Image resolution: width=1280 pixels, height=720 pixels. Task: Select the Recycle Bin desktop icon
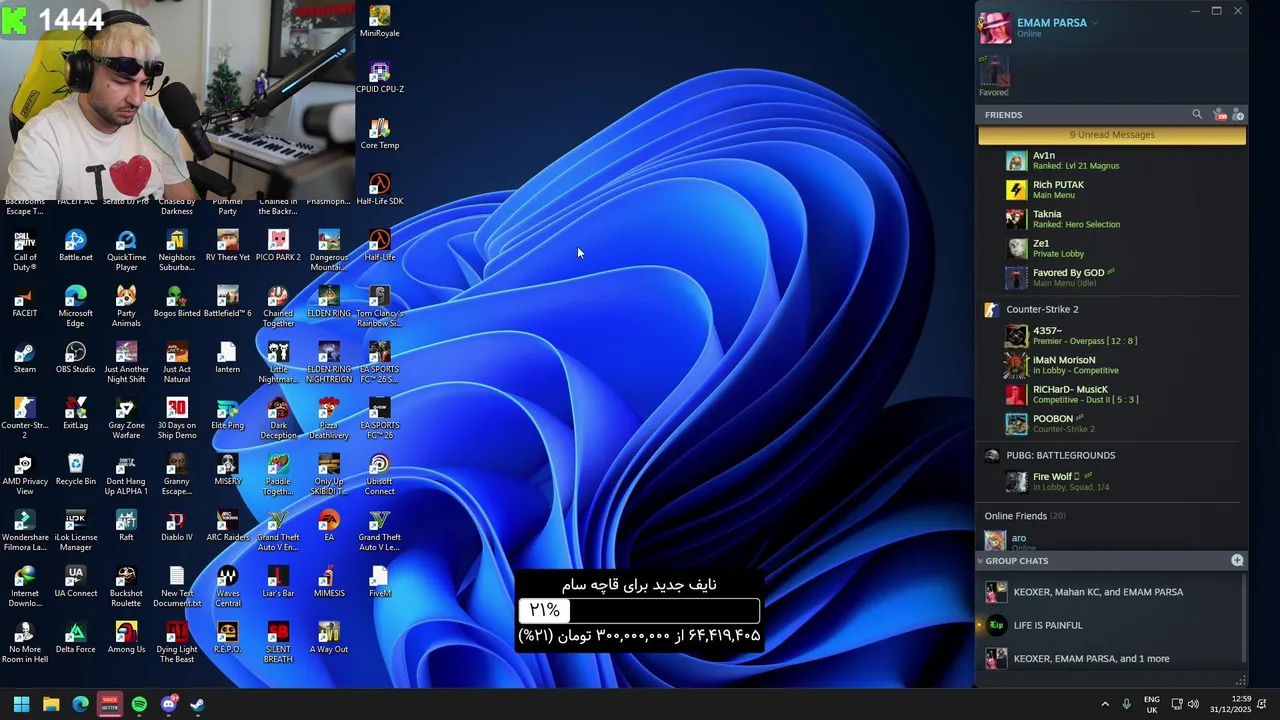point(75,470)
